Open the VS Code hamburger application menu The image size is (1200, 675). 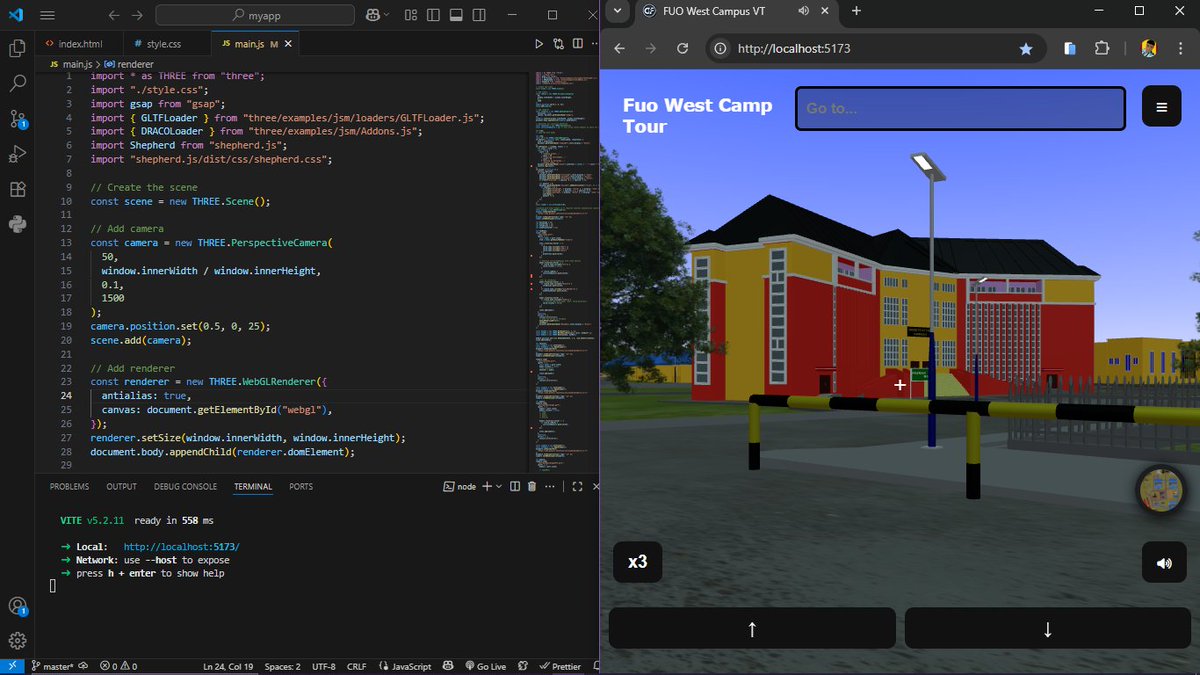tap(48, 15)
